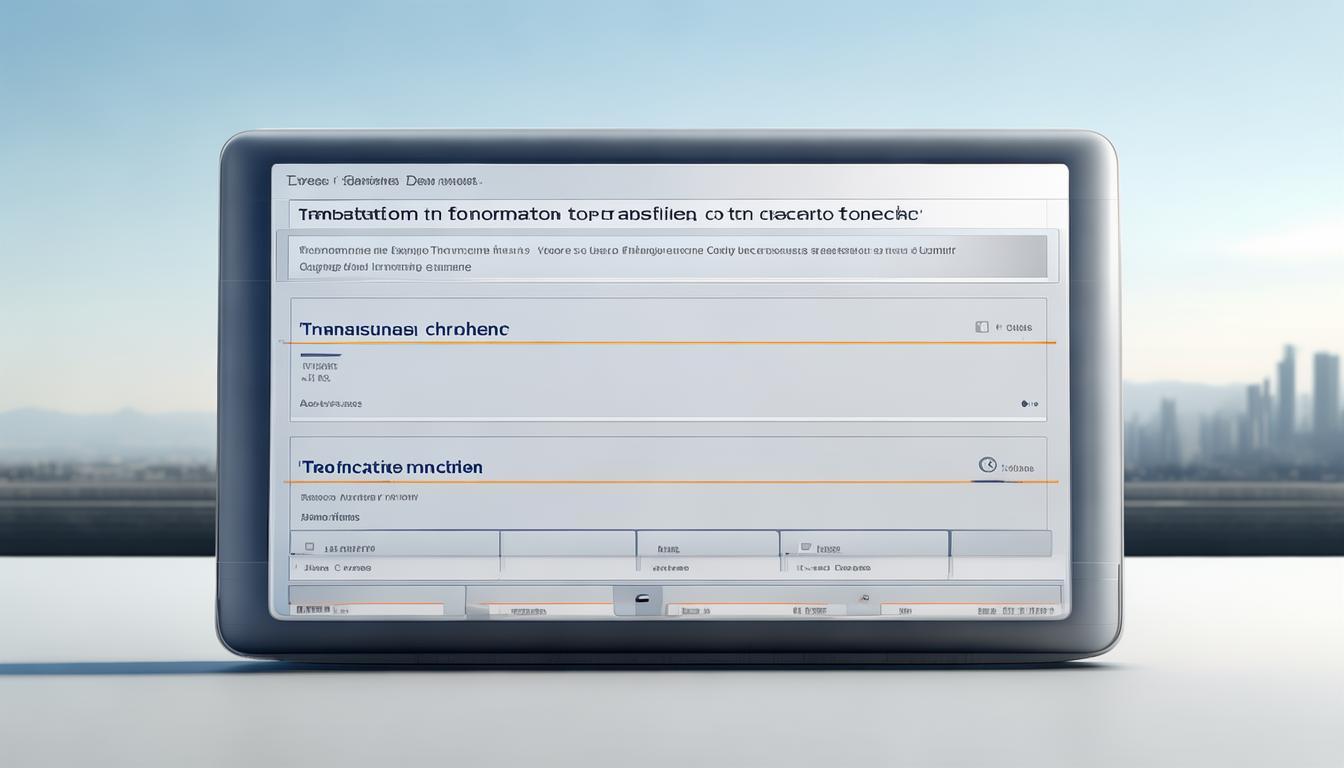Tick the checkbox in the first table column header
Viewport: 1344px width, 768px height.
coord(309,547)
